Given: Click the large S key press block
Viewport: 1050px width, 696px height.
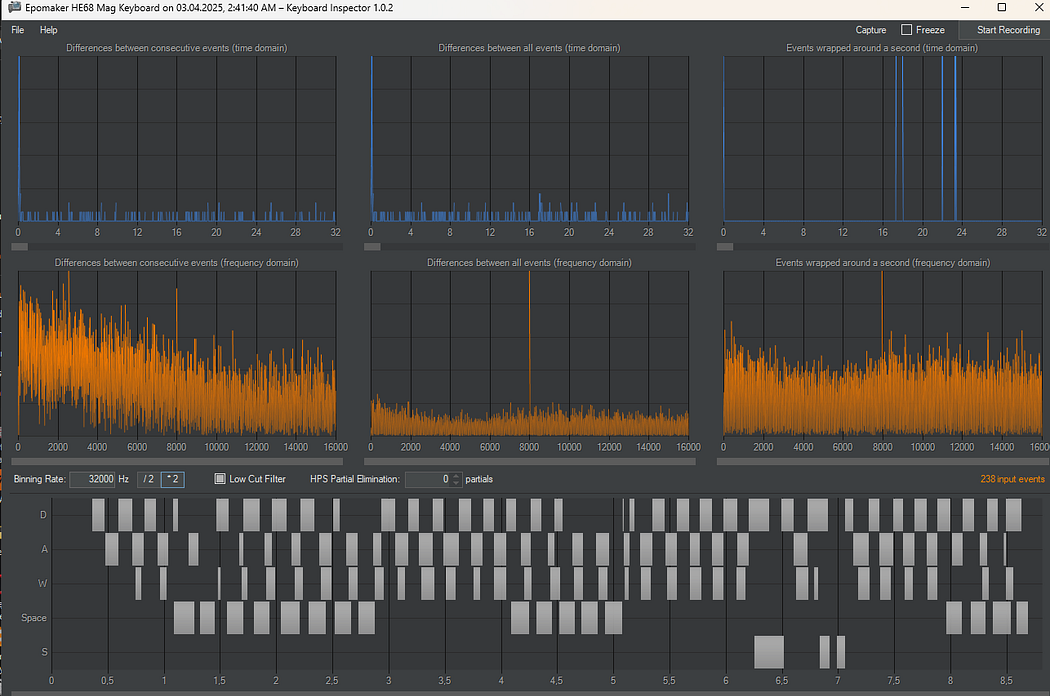Looking at the screenshot, I should 769,652.
